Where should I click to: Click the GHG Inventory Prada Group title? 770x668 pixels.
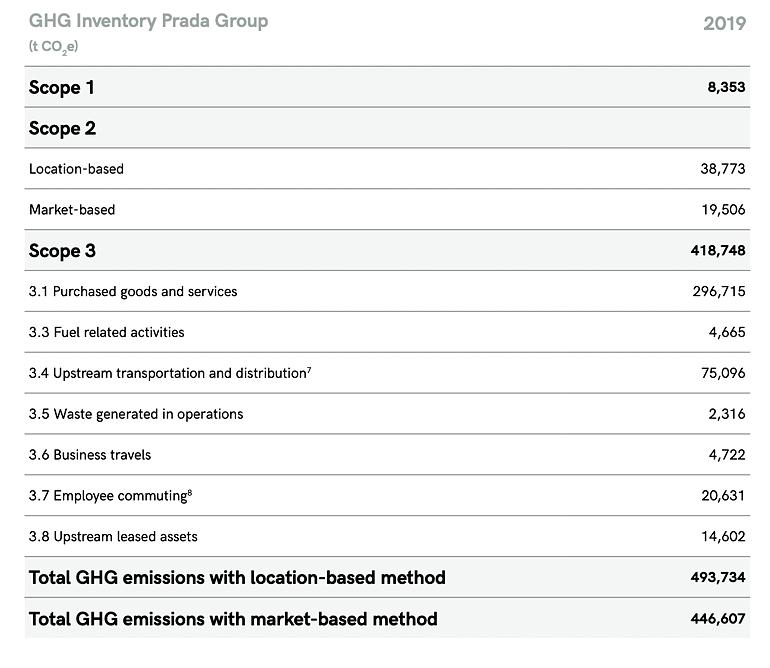tap(148, 21)
